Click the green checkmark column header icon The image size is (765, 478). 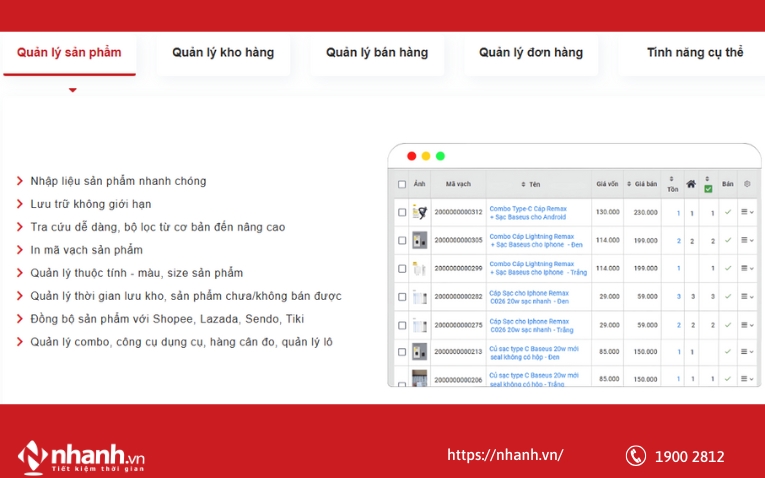pos(708,187)
